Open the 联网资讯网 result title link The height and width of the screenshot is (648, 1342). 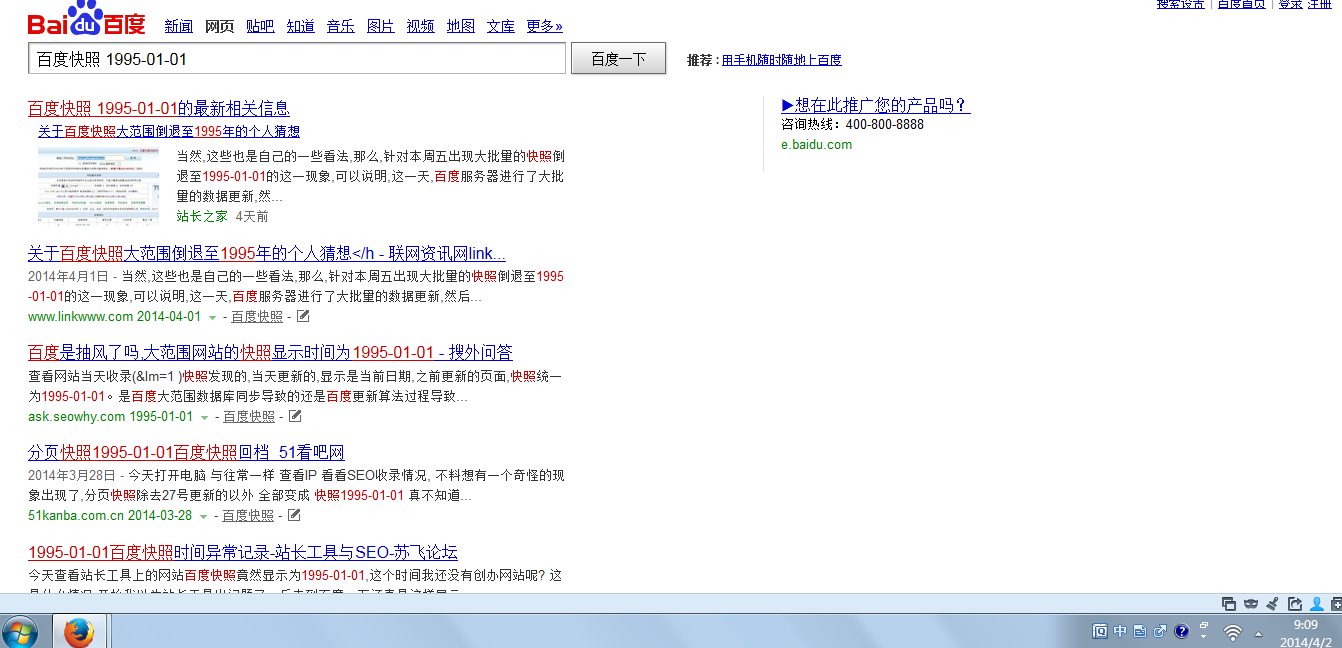267,253
